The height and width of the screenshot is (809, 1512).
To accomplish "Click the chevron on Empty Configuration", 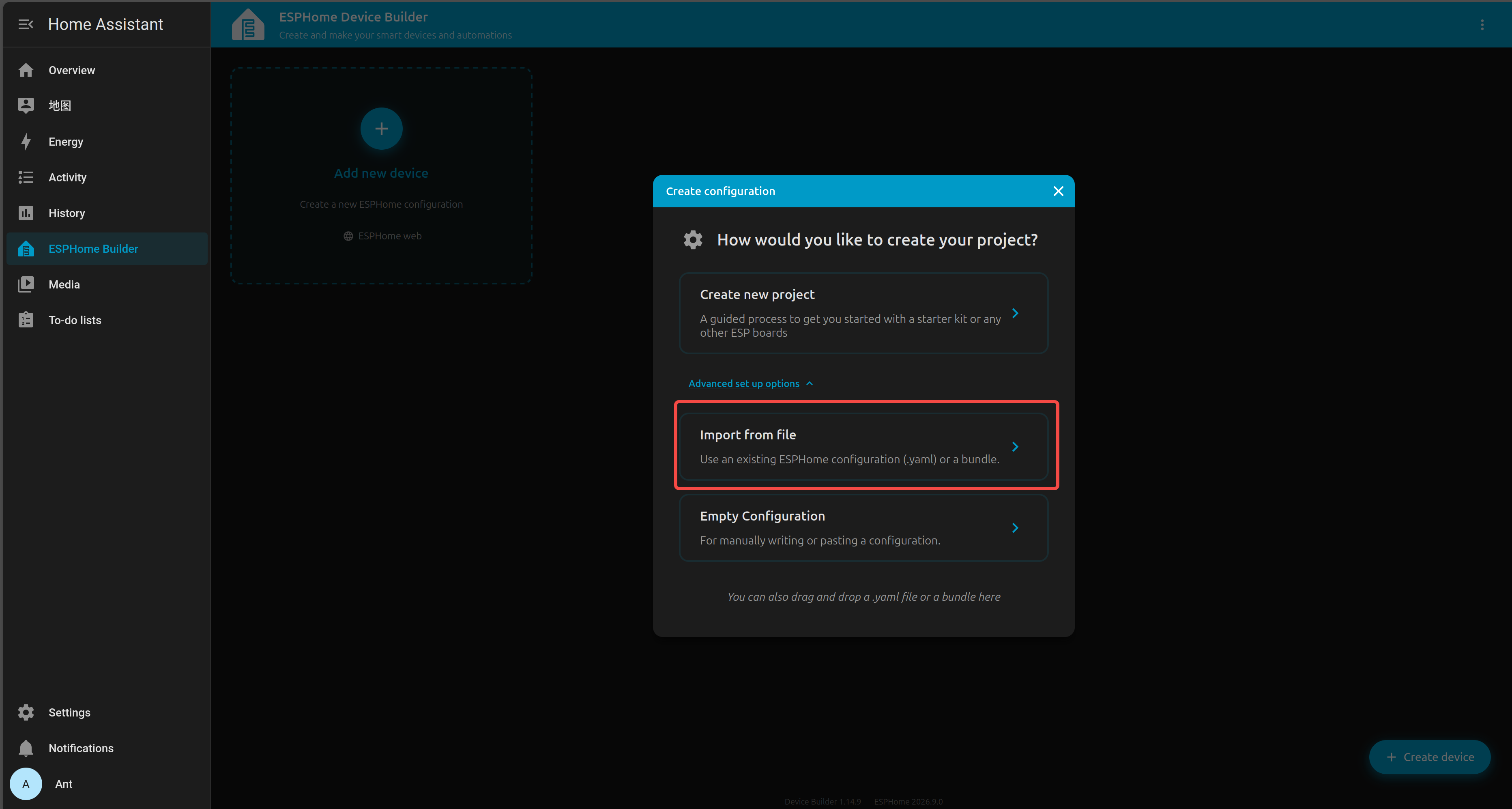I will pyautogui.click(x=1016, y=528).
